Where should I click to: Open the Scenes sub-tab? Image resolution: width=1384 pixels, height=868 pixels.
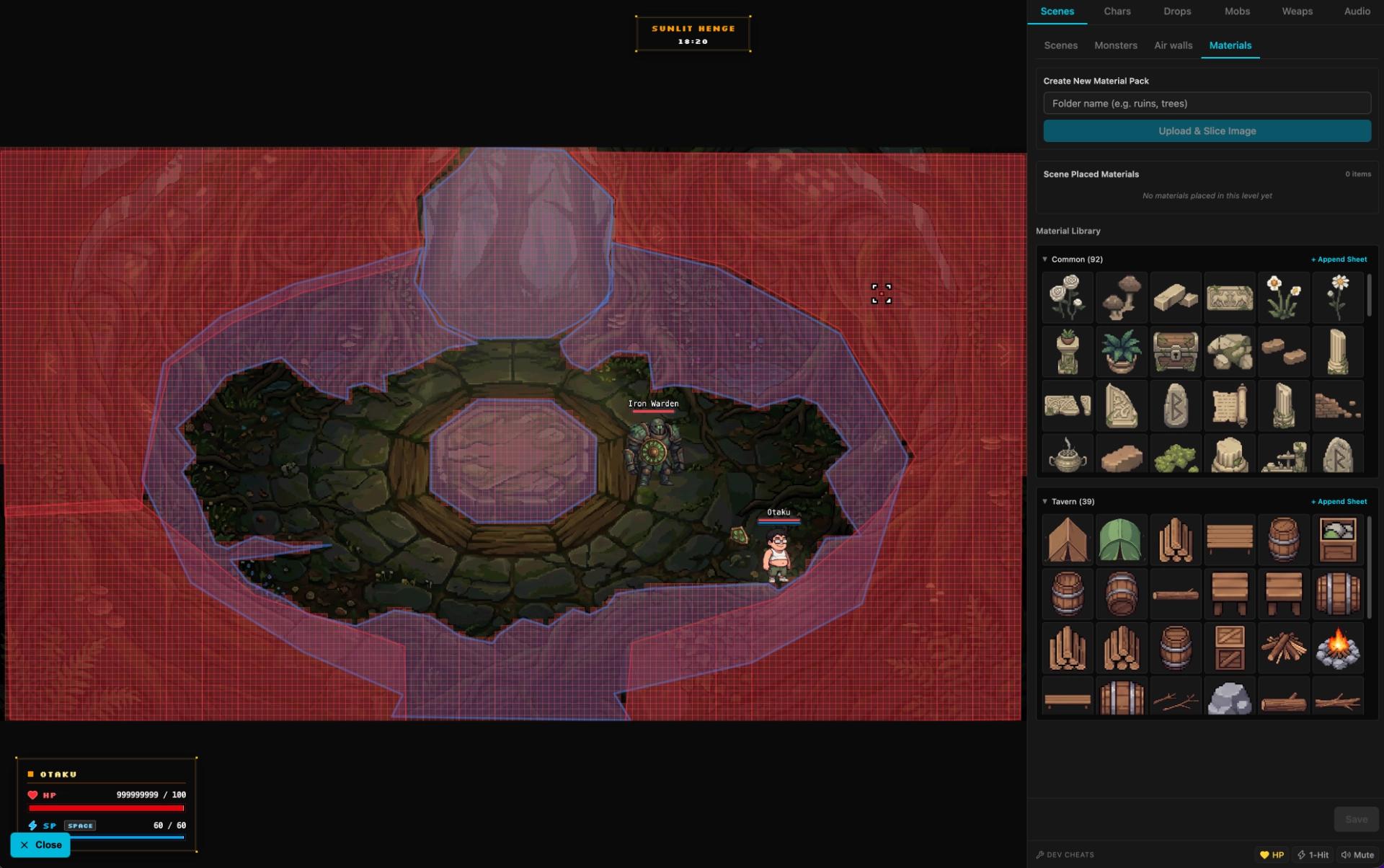(1060, 45)
